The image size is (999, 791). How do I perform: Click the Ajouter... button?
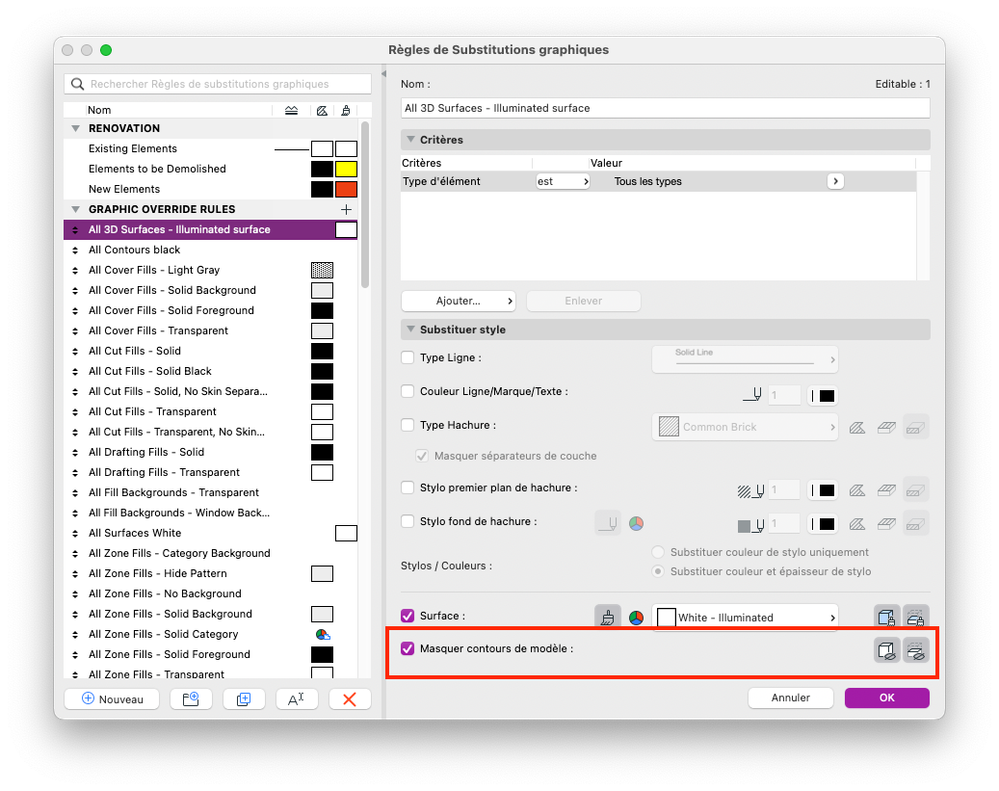(x=458, y=301)
